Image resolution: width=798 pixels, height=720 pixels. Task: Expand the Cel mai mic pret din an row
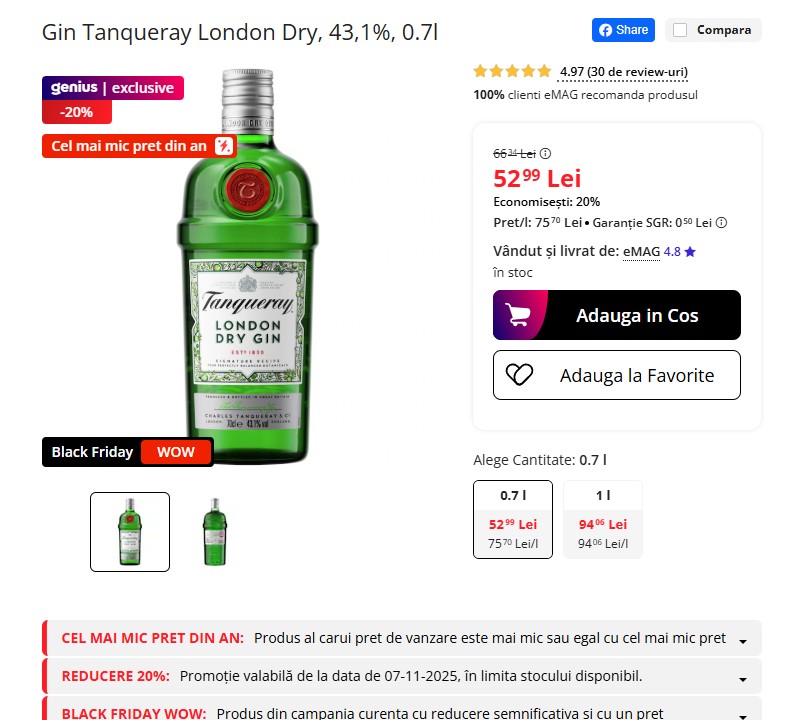tap(743, 640)
